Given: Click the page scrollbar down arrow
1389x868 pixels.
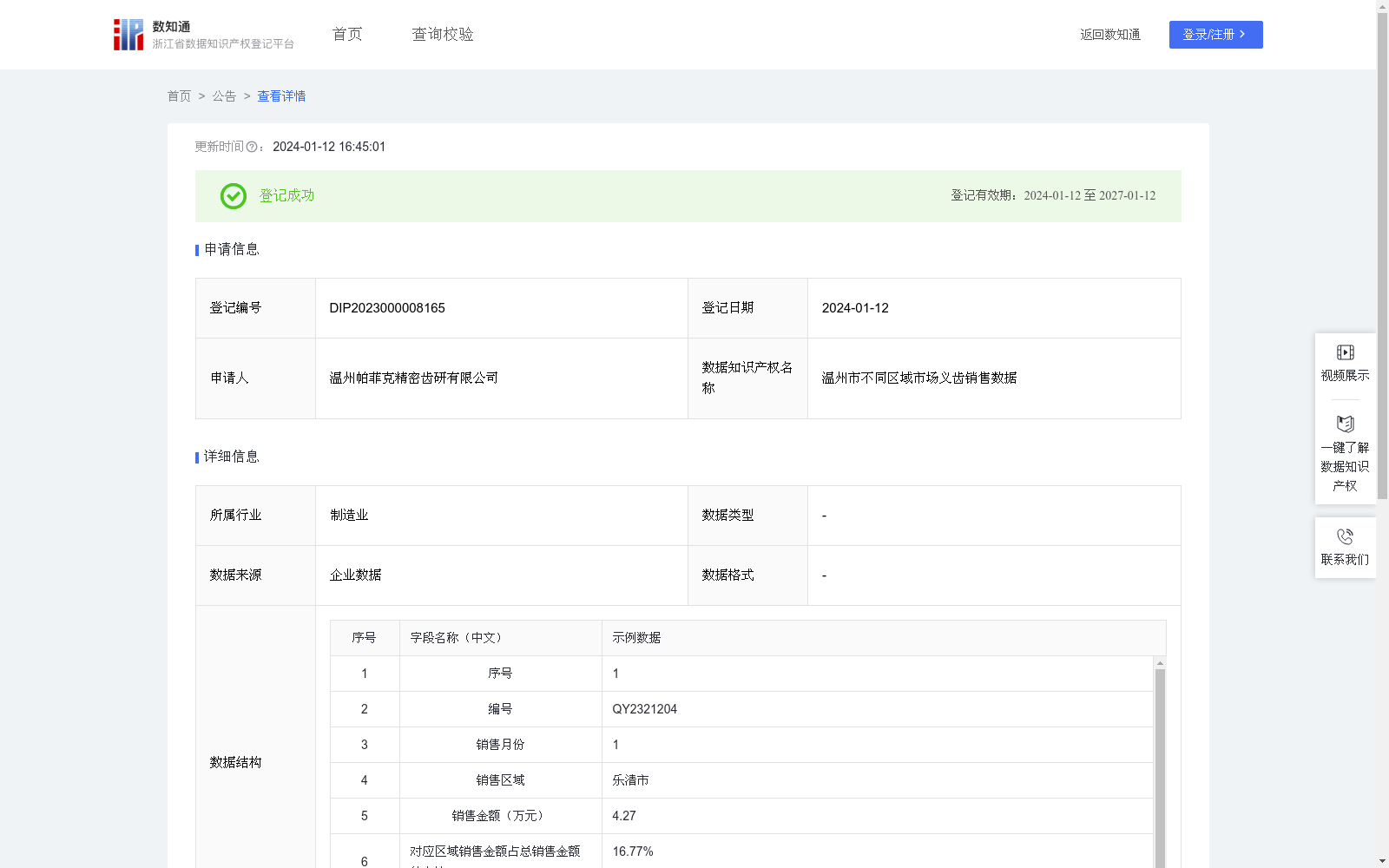Looking at the screenshot, I should 1382,861.
